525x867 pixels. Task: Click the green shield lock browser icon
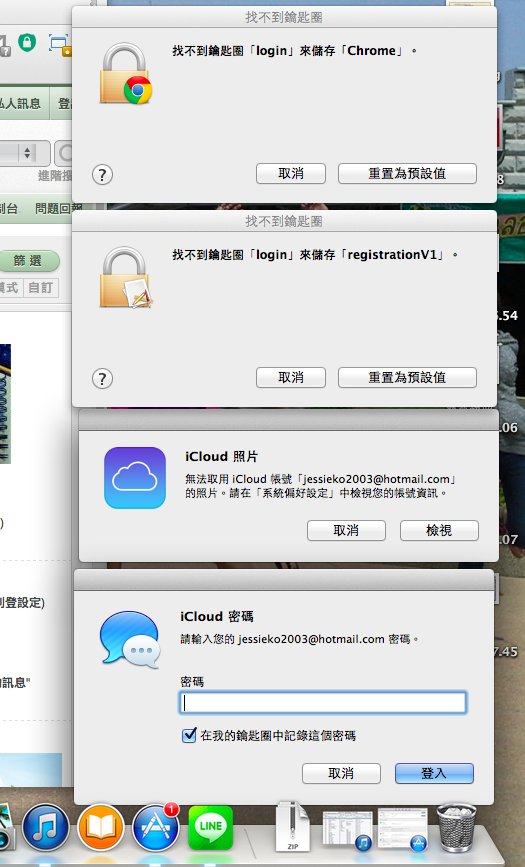click(27, 42)
